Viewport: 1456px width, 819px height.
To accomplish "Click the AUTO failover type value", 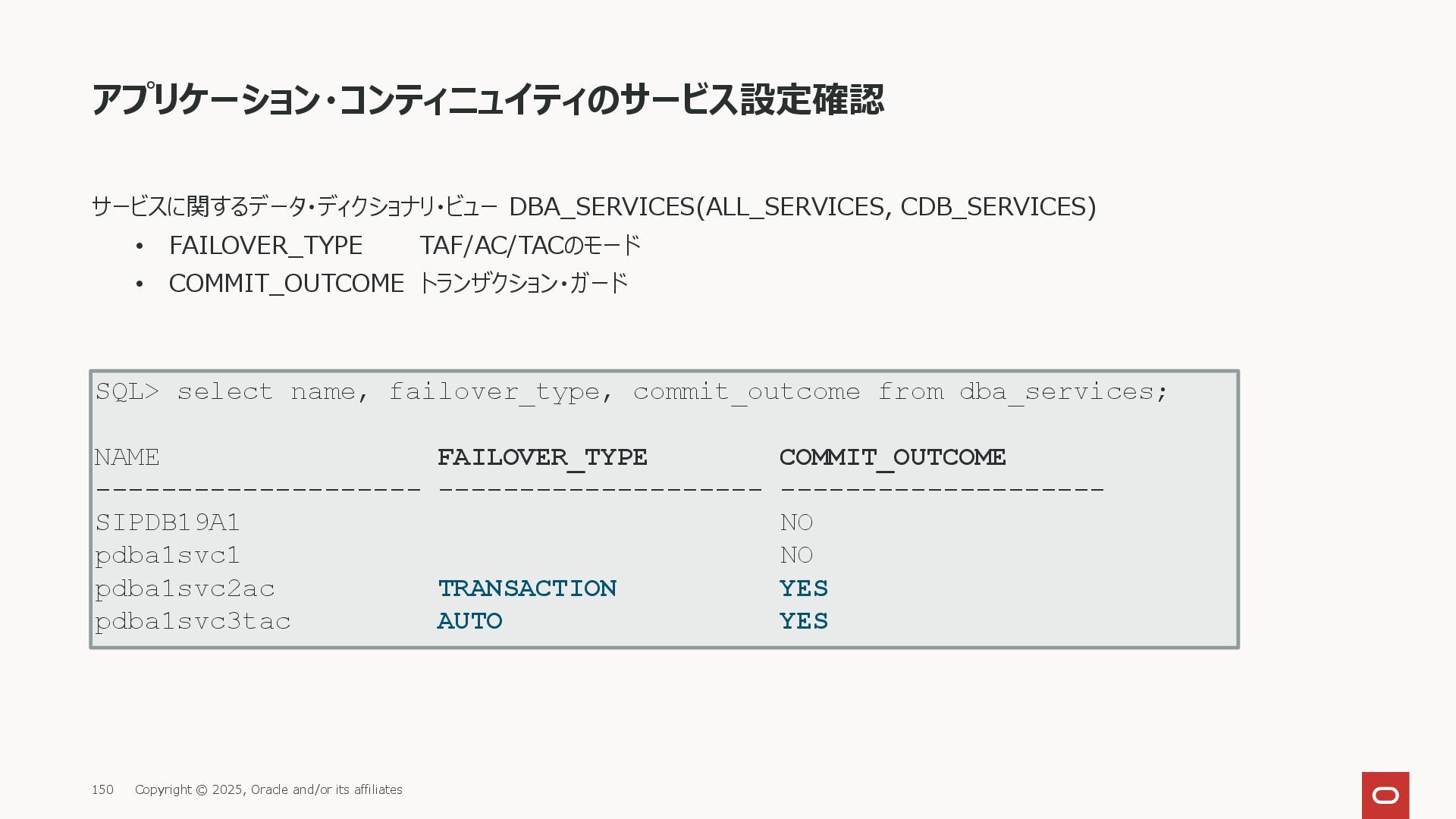I will click(x=469, y=621).
